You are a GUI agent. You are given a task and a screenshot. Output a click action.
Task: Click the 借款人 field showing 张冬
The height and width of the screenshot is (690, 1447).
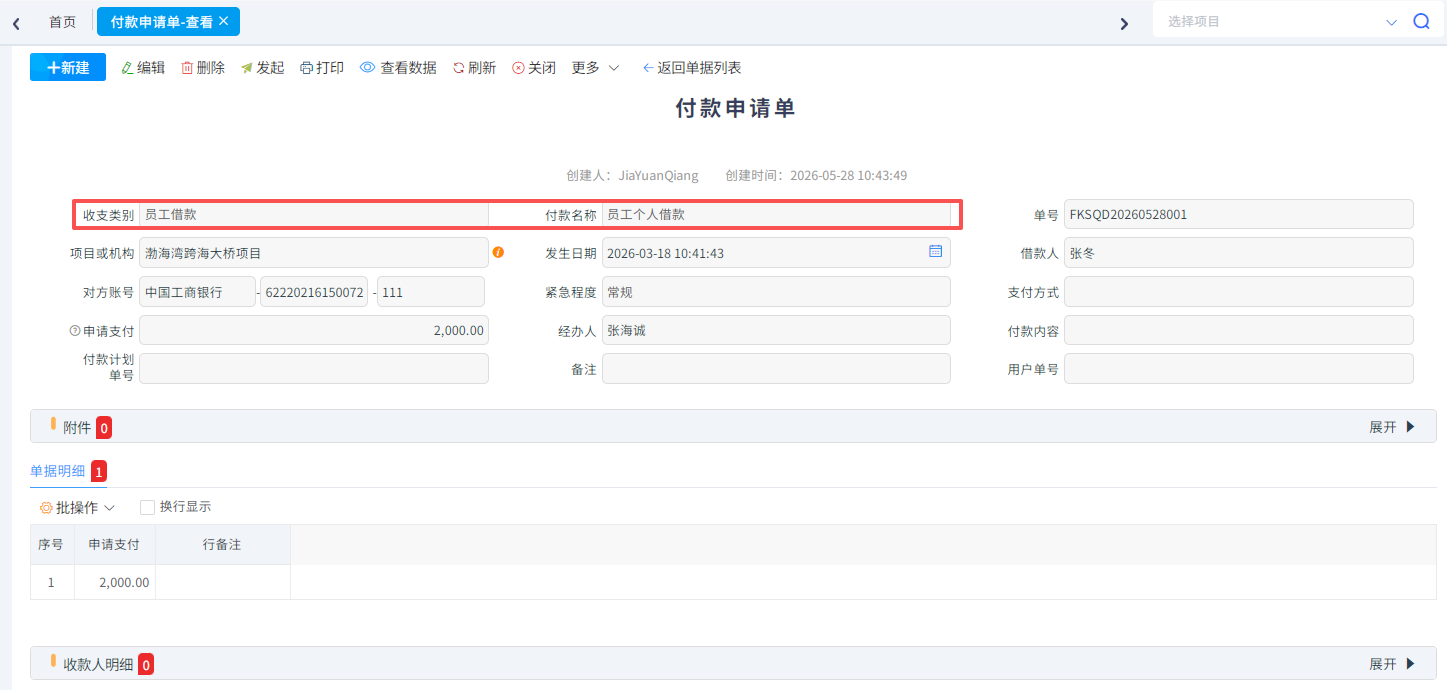(1239, 253)
